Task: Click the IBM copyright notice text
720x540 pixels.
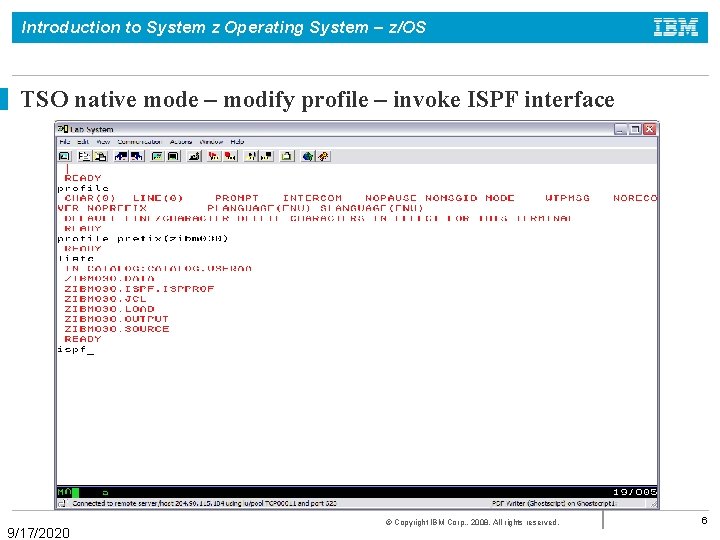Action: pyautogui.click(x=472, y=522)
